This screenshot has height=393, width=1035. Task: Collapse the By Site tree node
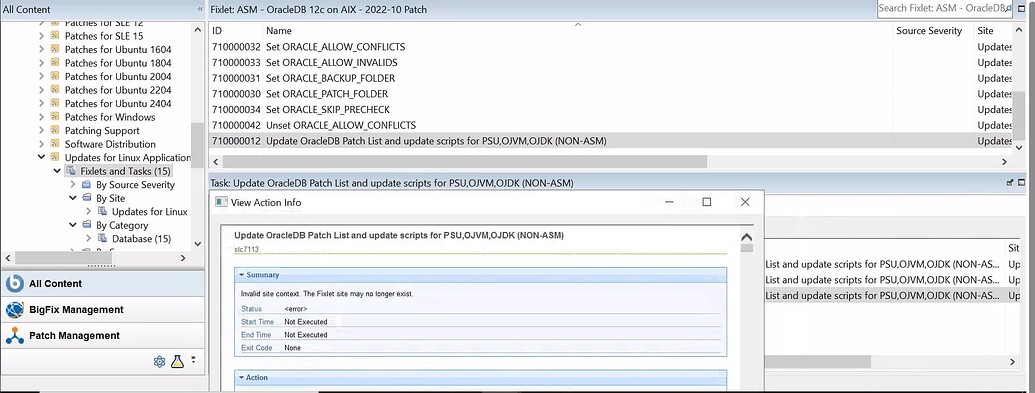coord(73,198)
